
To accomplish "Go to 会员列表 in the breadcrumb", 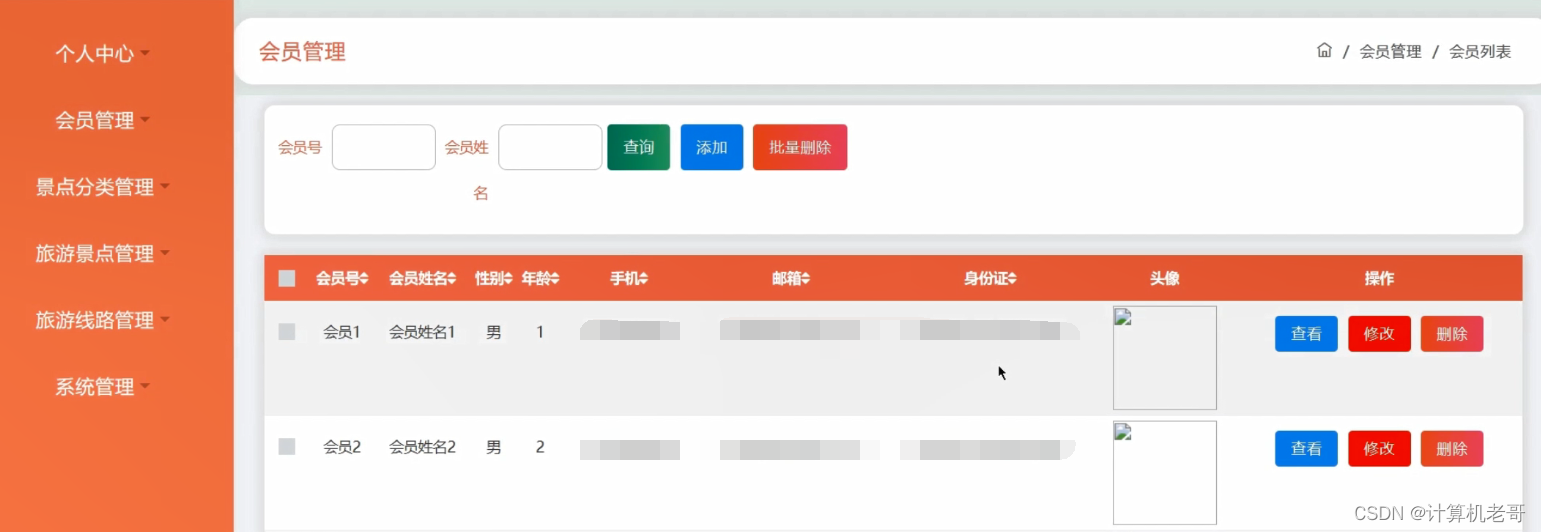I will click(x=1480, y=52).
